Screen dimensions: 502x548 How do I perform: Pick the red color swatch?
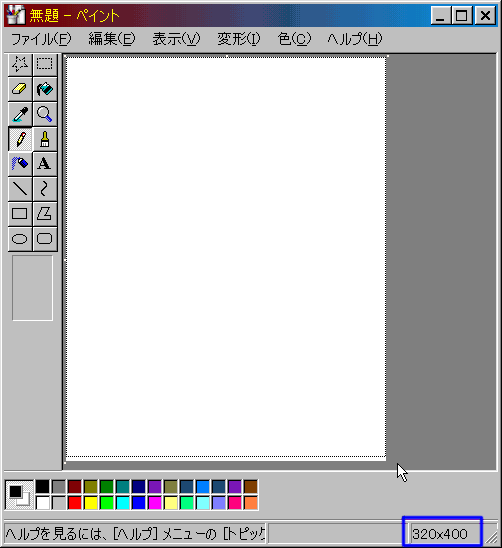75,503
